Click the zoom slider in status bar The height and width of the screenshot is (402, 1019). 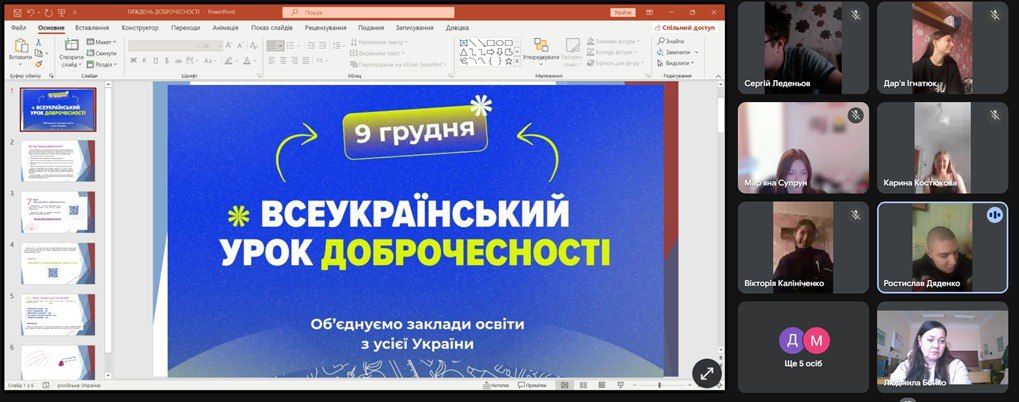(661, 385)
